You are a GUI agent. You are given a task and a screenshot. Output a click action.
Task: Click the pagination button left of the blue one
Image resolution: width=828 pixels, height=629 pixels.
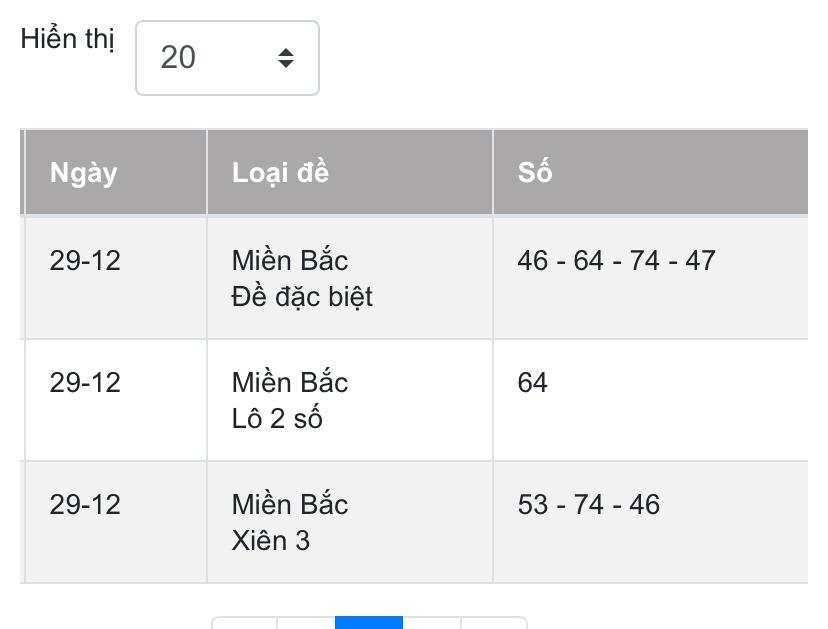coord(306,624)
